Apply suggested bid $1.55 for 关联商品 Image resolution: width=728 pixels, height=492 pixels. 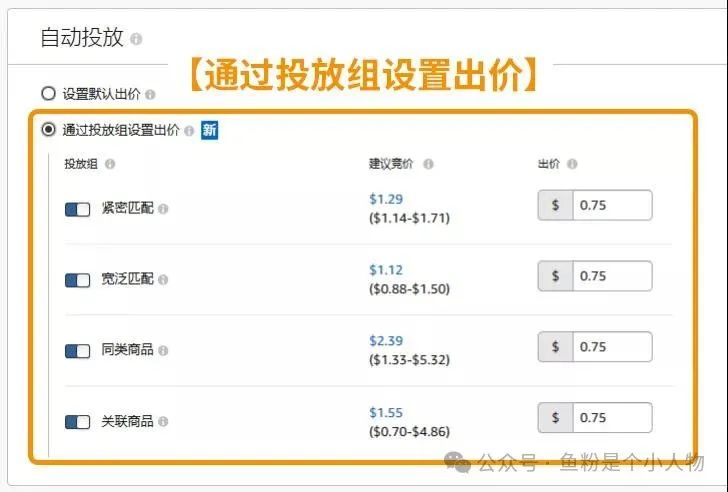click(x=386, y=413)
